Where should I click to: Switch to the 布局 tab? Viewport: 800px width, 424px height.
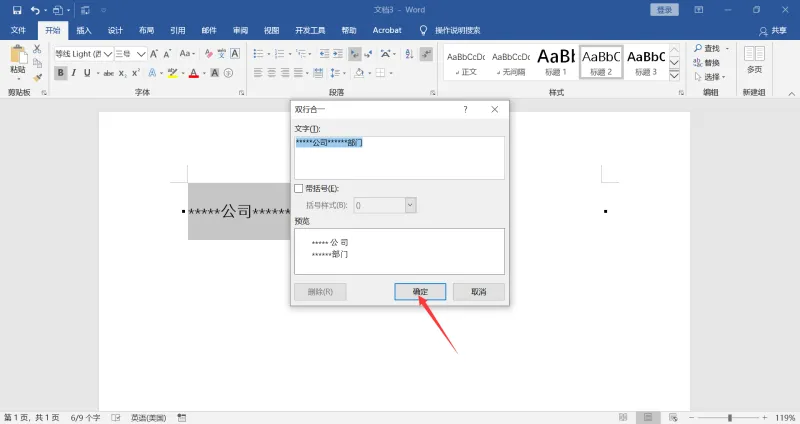pos(146,31)
